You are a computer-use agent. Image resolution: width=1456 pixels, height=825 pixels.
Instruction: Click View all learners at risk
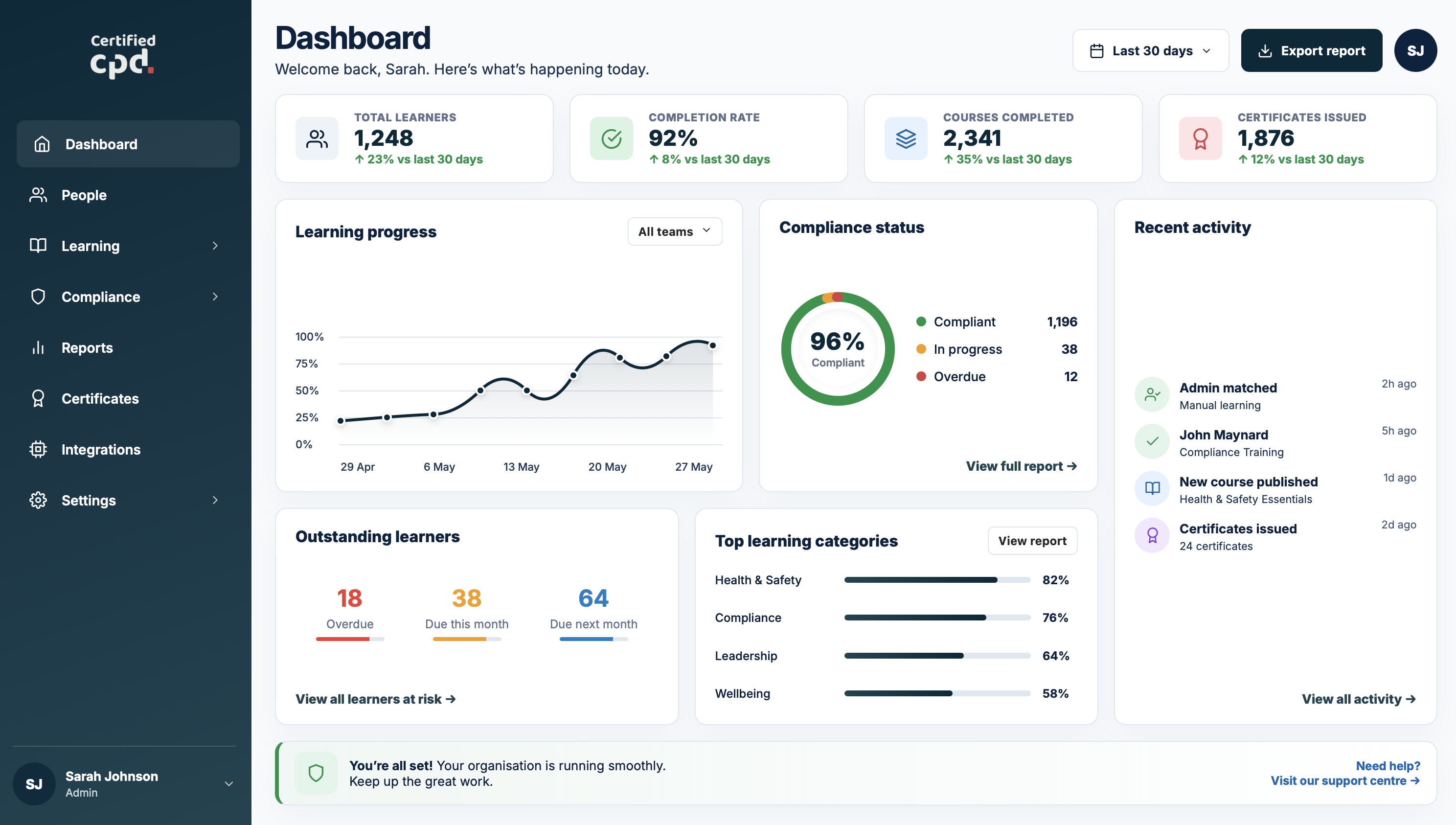[x=375, y=699]
